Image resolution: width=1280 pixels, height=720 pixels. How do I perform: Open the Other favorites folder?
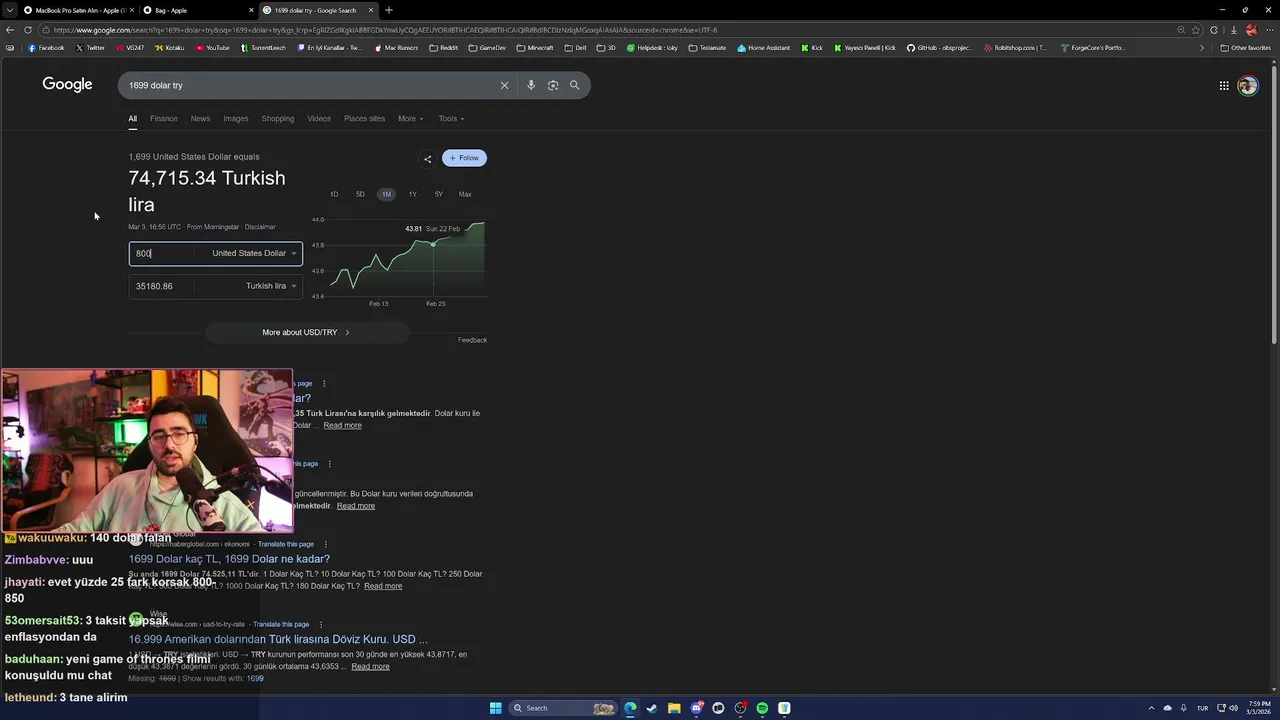point(1245,48)
